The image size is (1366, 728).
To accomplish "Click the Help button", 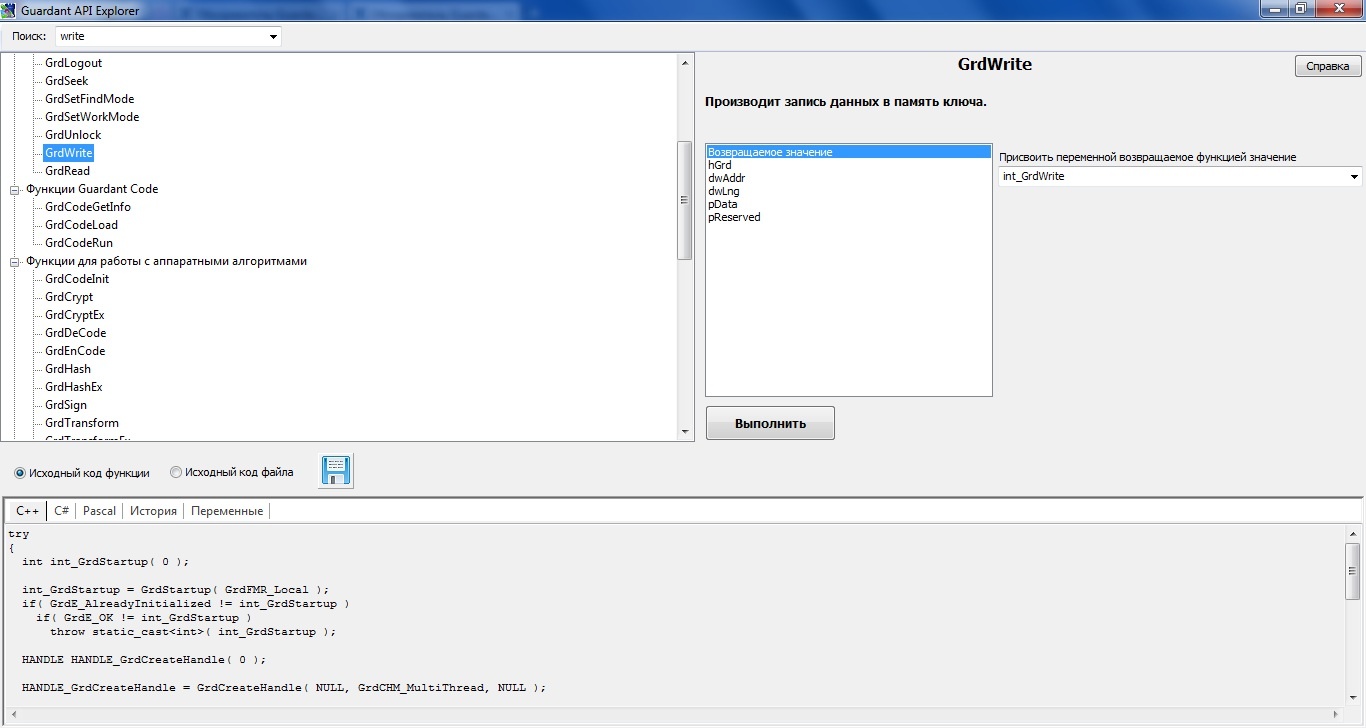I will click(1327, 67).
